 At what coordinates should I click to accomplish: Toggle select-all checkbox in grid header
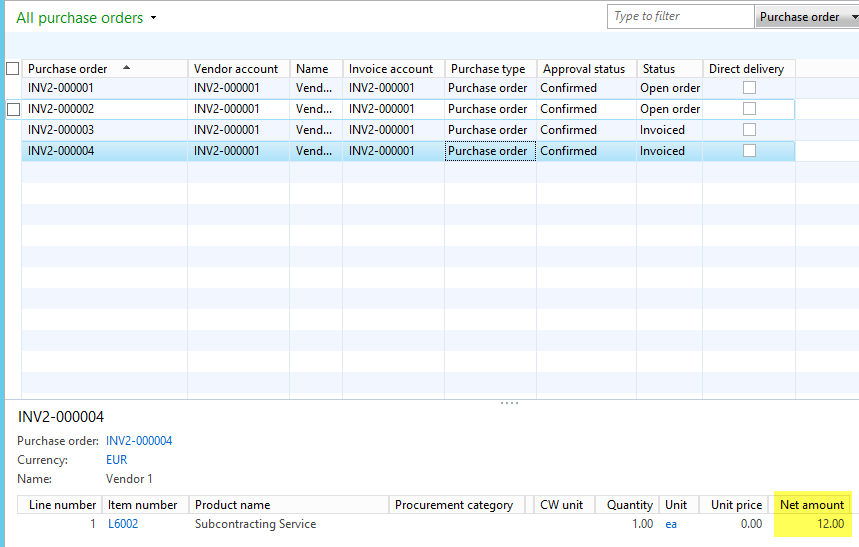13,69
